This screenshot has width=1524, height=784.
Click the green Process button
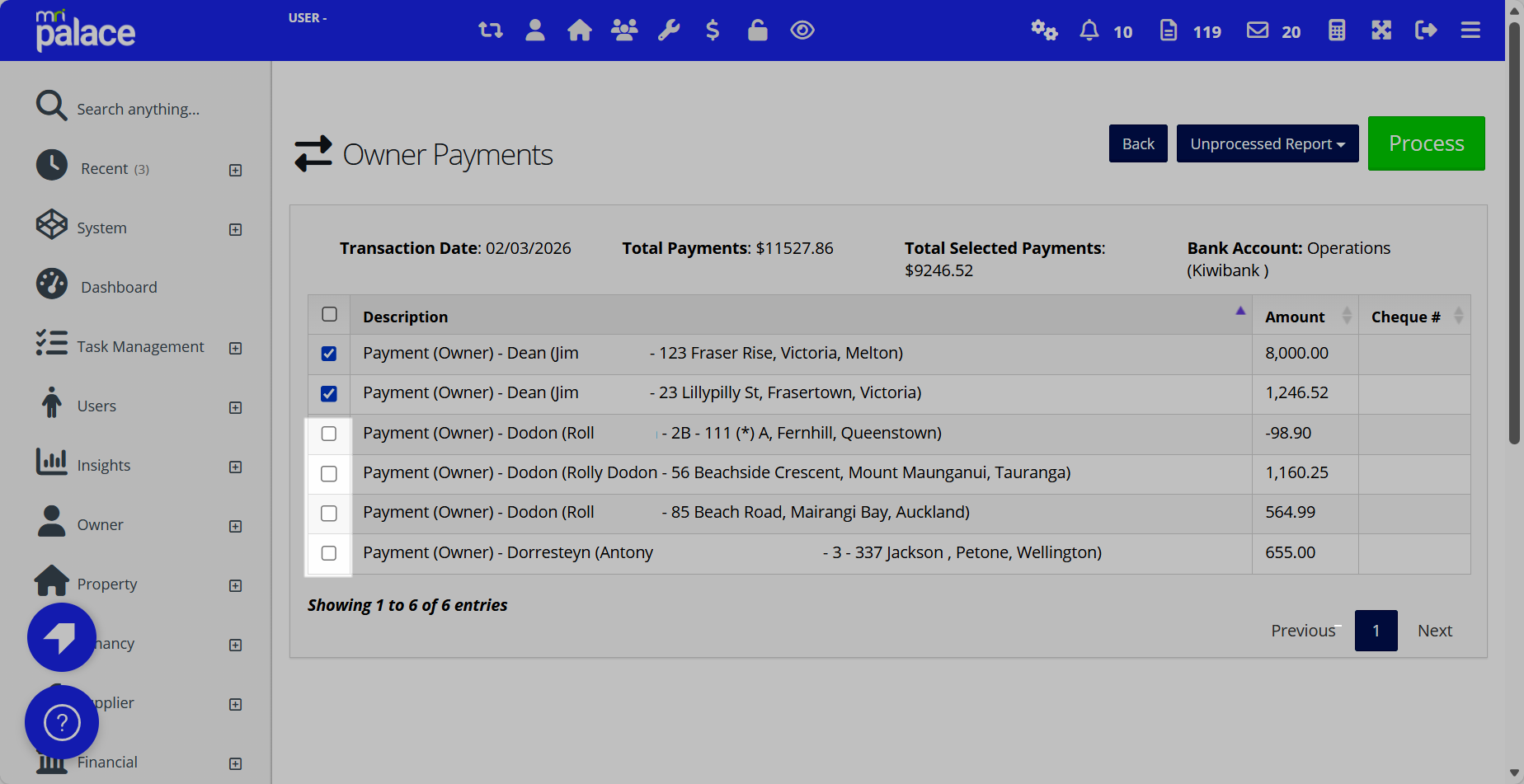[1427, 143]
